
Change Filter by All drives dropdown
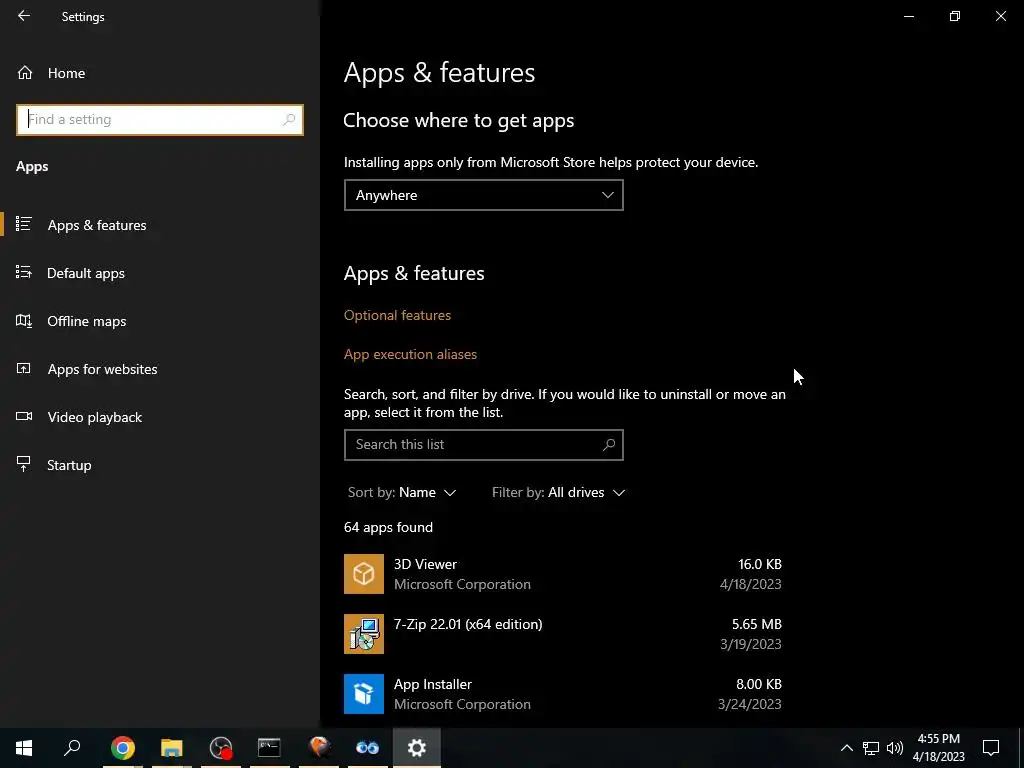click(x=558, y=492)
